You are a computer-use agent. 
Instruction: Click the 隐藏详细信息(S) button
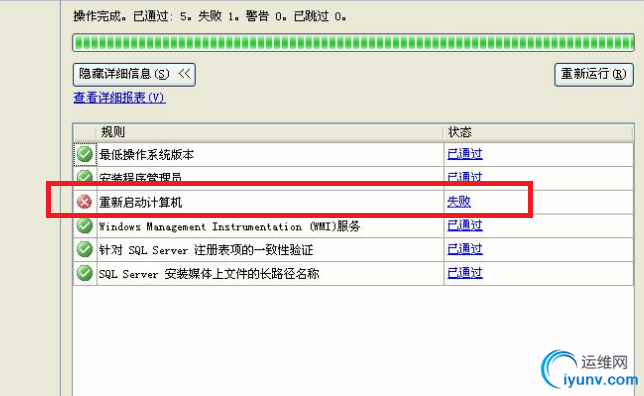tap(134, 74)
